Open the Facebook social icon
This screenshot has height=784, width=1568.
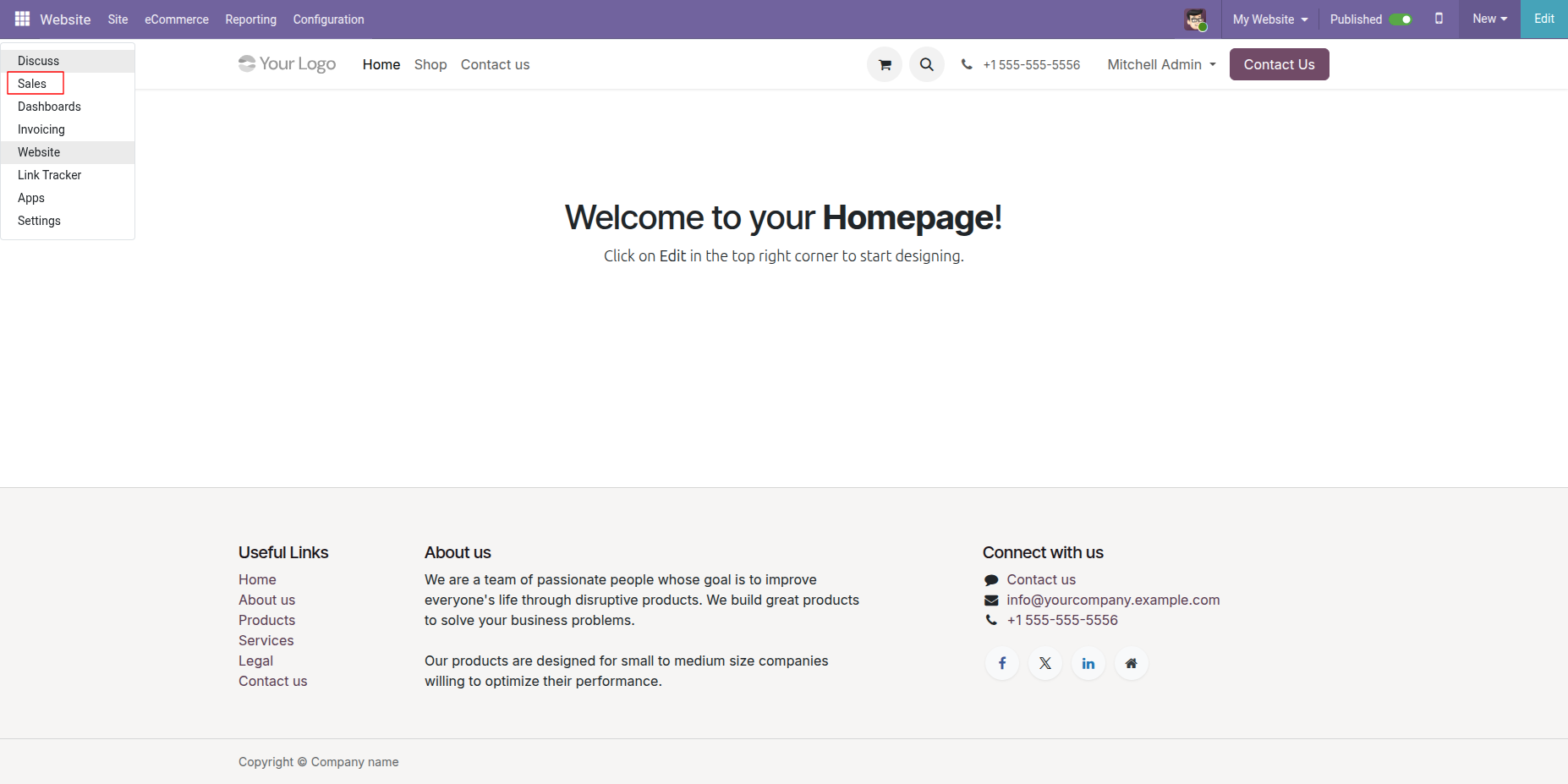click(x=1002, y=663)
